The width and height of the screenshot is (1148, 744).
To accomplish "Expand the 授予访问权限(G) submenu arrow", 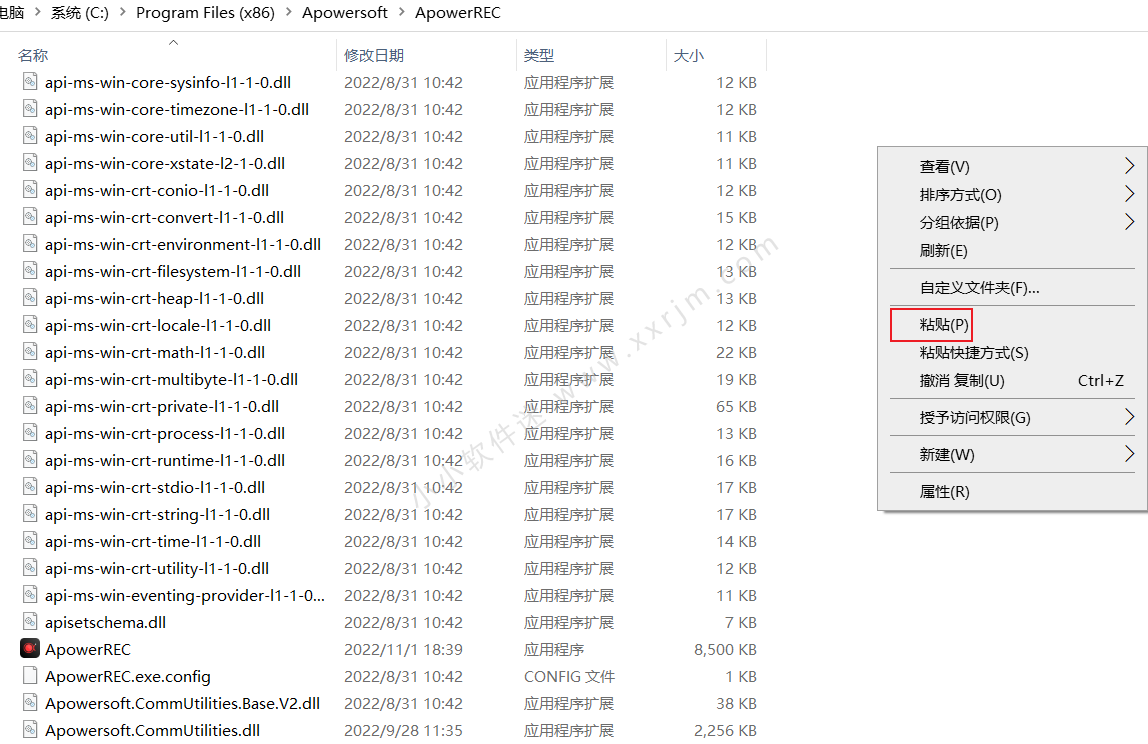I will point(1129,417).
